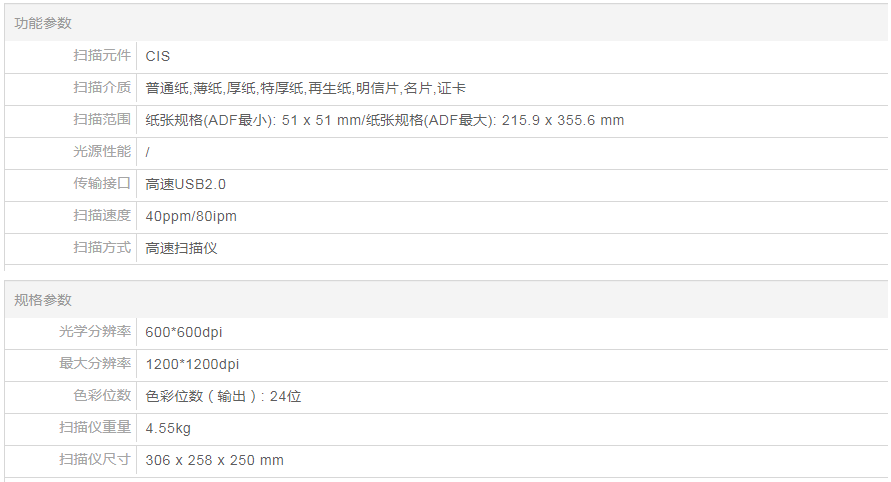Click the 传输接口 row label
The height and width of the screenshot is (482, 891).
coord(101,184)
